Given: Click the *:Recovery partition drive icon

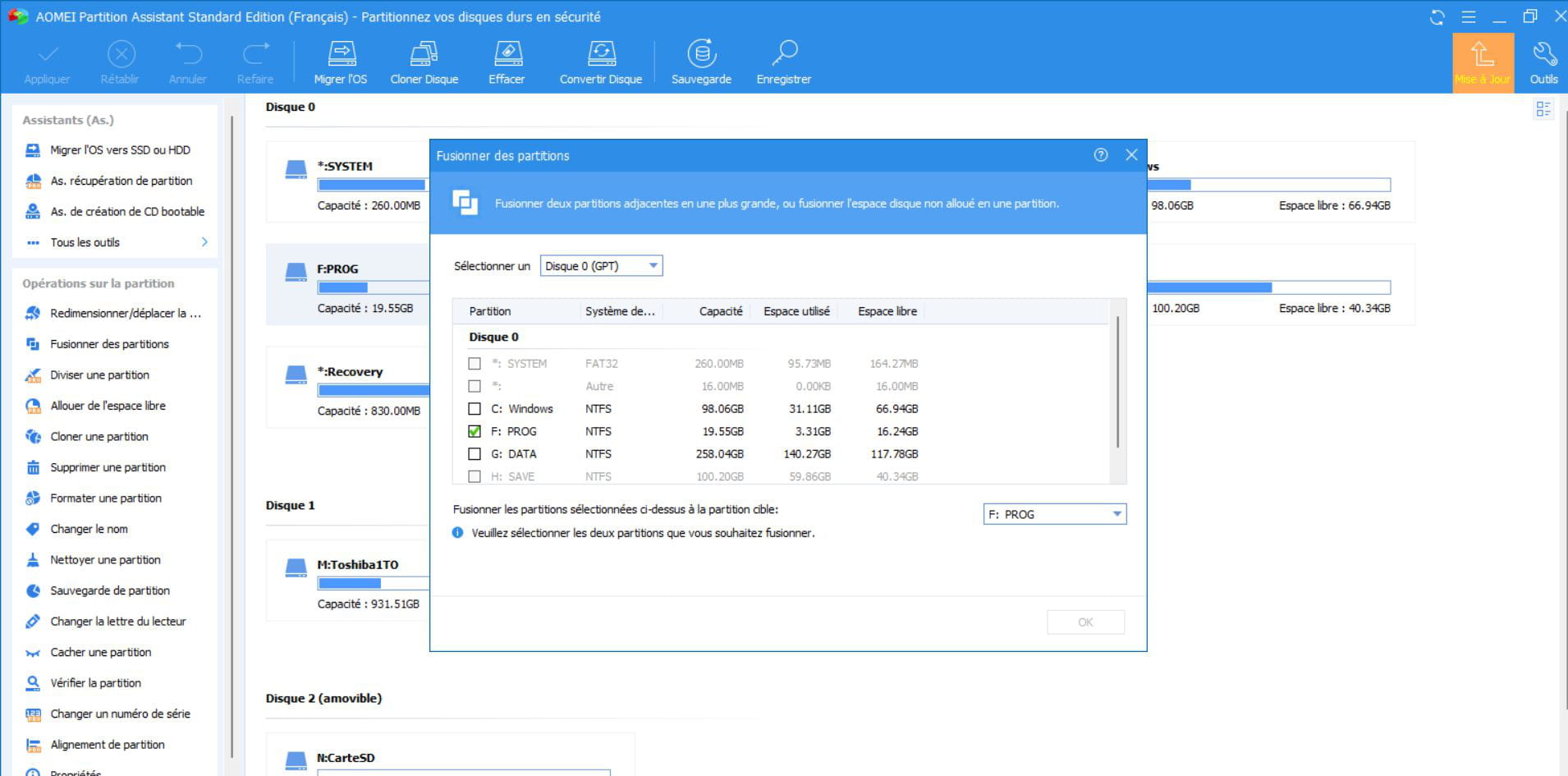Looking at the screenshot, I should (x=296, y=376).
